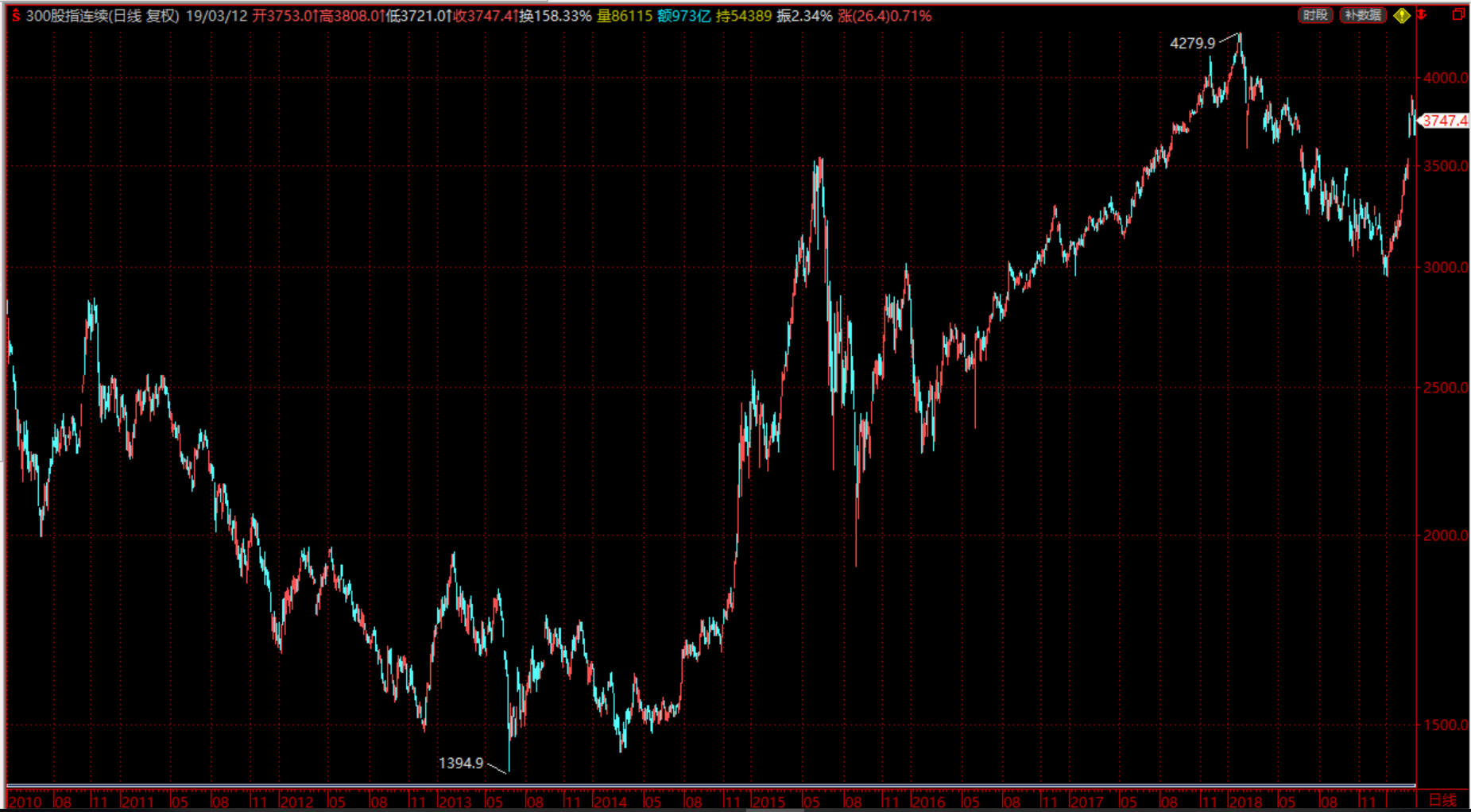The height and width of the screenshot is (812, 1471).
Task: Click the yellow diamond icon in the top bar
Action: point(1401,15)
